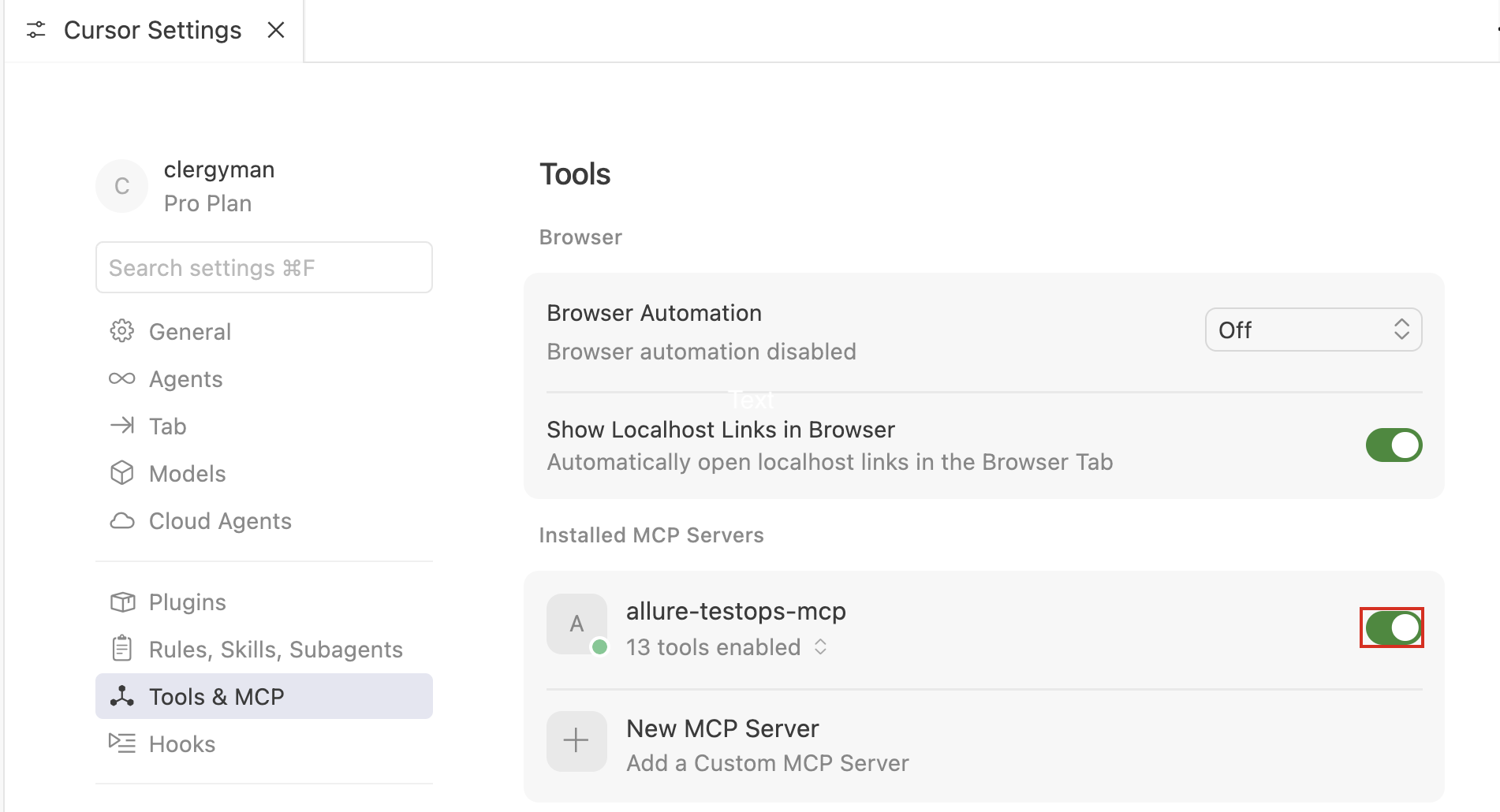Click the allure-testops-mcp avatar letter A
The width and height of the screenshot is (1500, 812).
pos(576,624)
